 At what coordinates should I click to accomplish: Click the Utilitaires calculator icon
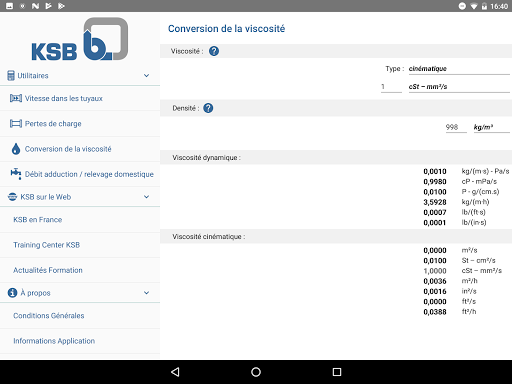(11, 76)
